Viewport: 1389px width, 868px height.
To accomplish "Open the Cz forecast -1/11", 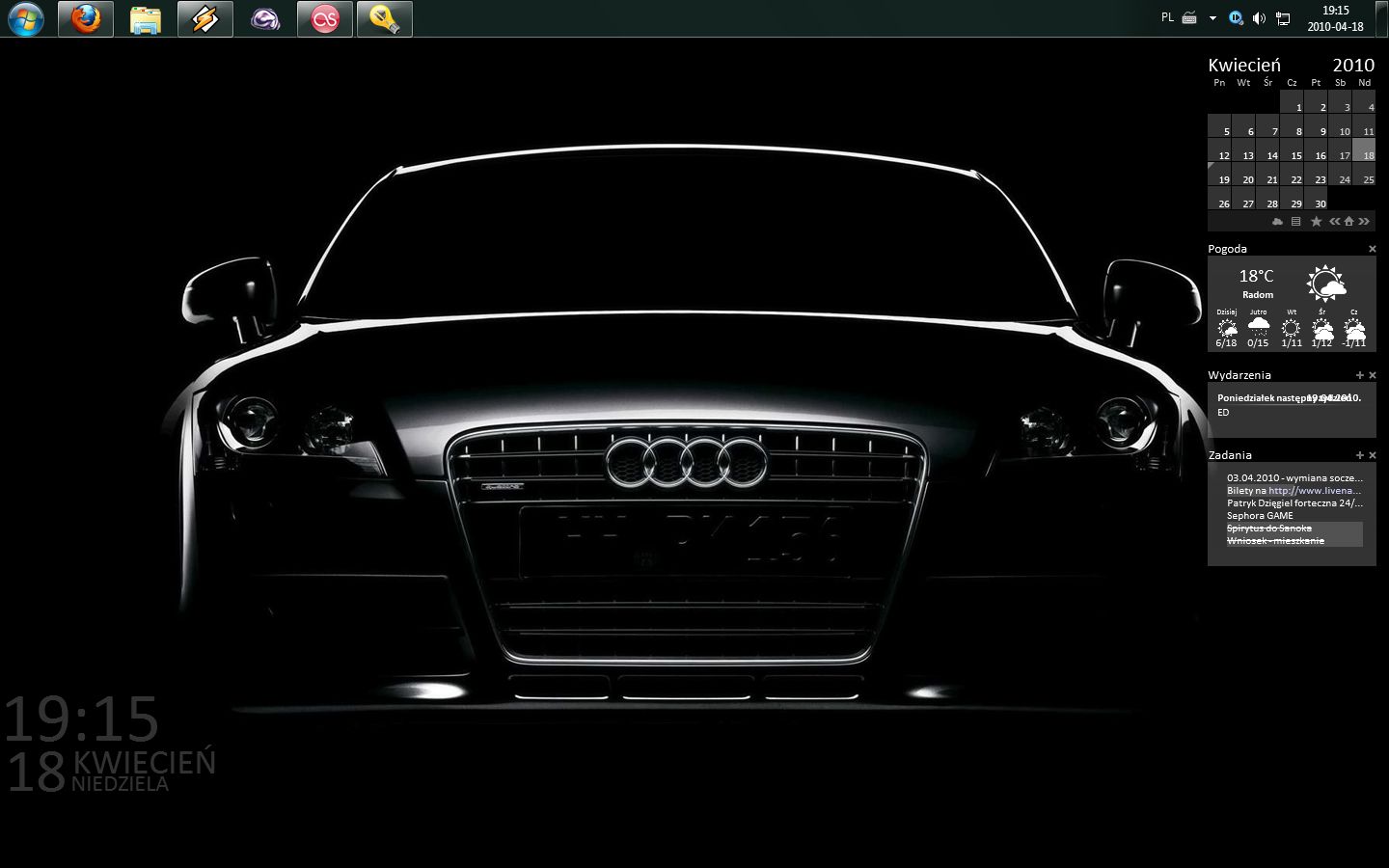I will pos(1354,328).
